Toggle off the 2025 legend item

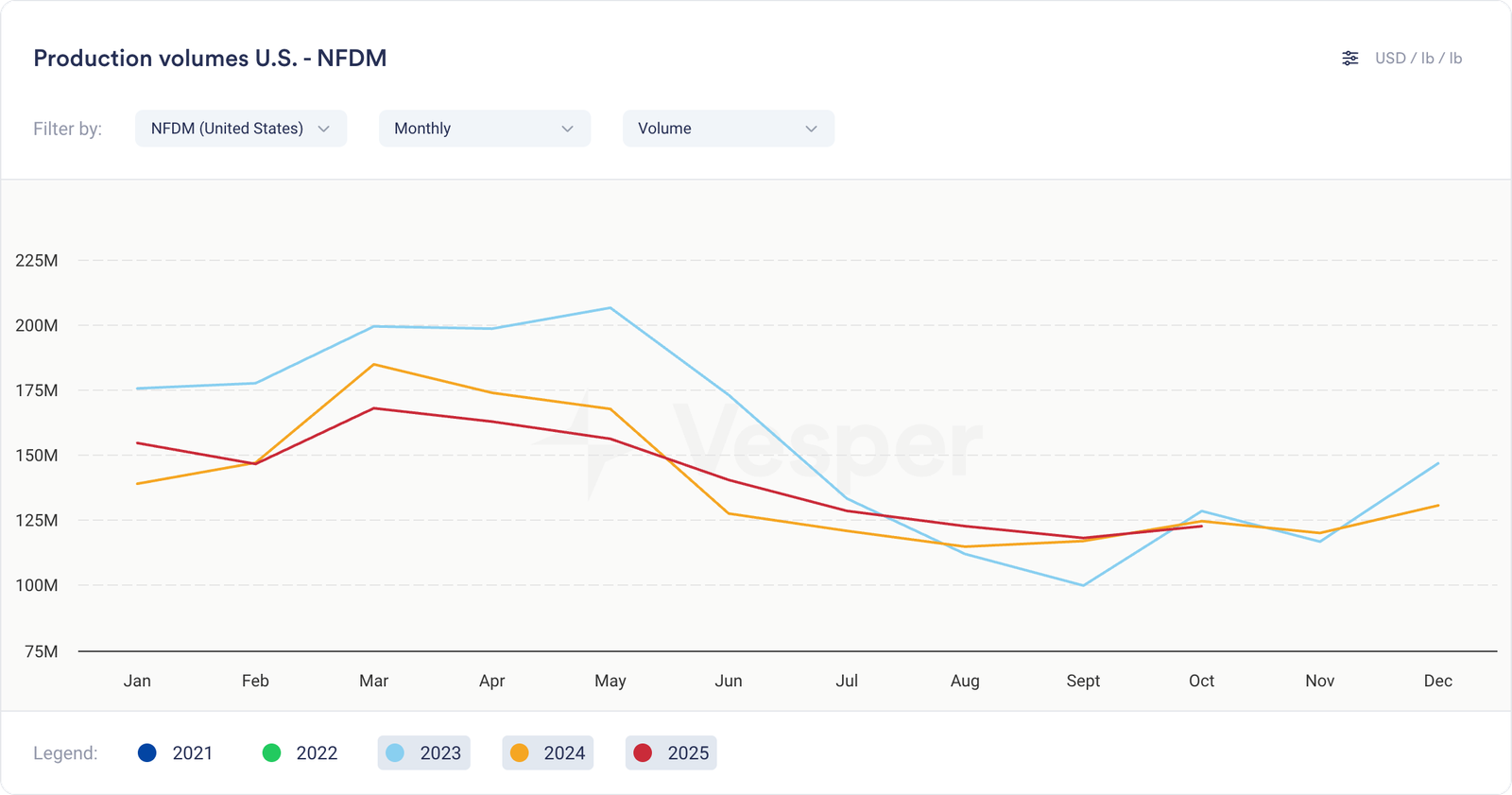[671, 753]
